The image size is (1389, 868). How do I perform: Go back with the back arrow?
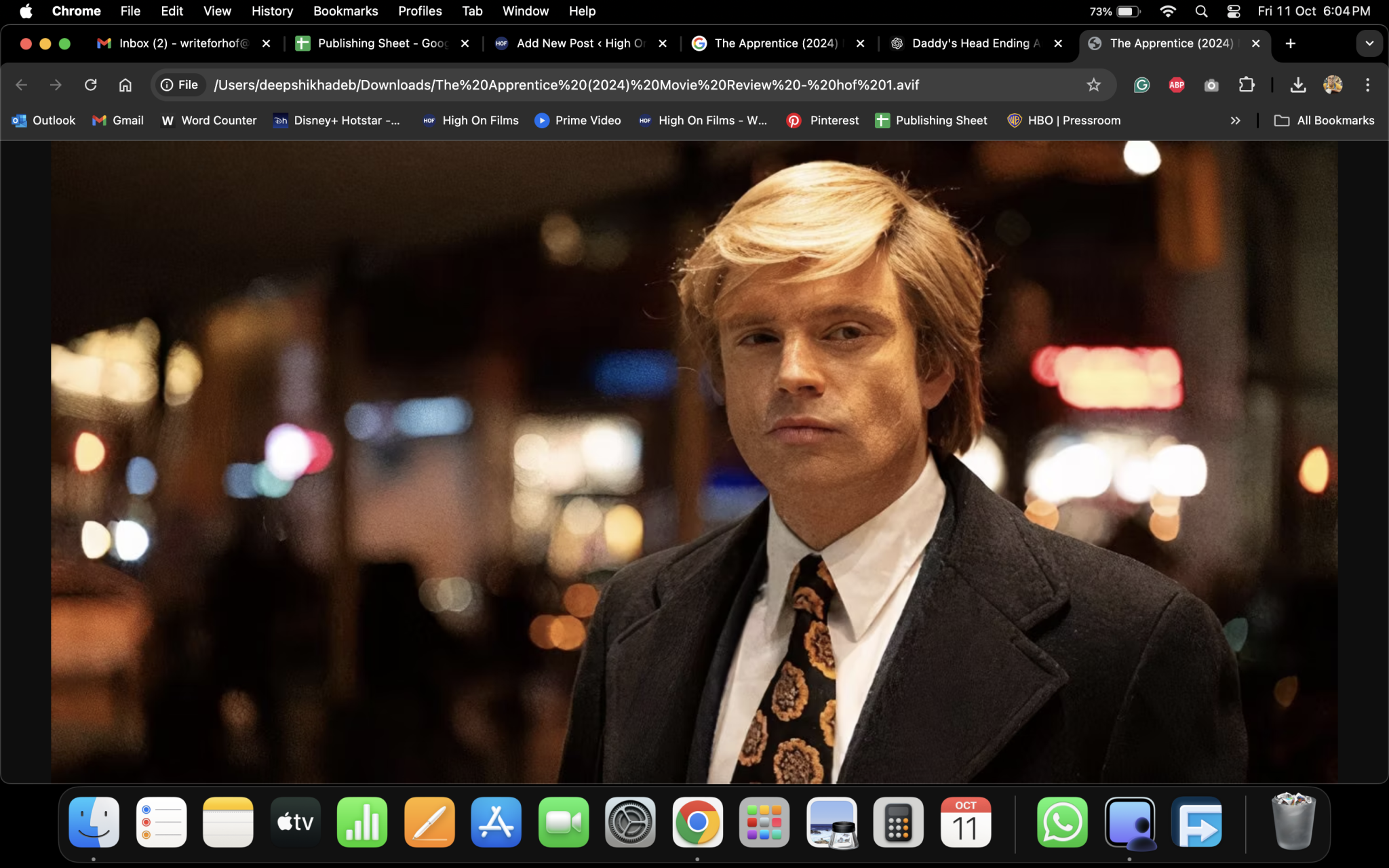pos(21,85)
